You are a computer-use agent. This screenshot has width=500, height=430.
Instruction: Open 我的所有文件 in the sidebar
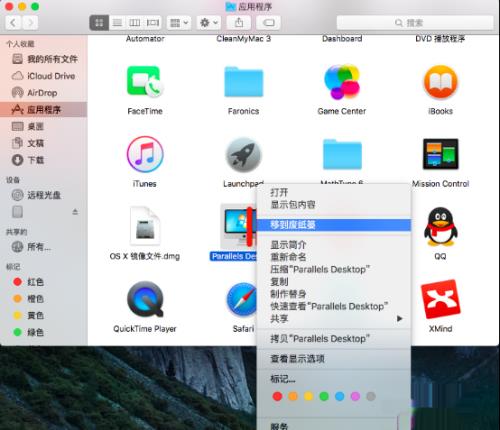tap(44, 59)
